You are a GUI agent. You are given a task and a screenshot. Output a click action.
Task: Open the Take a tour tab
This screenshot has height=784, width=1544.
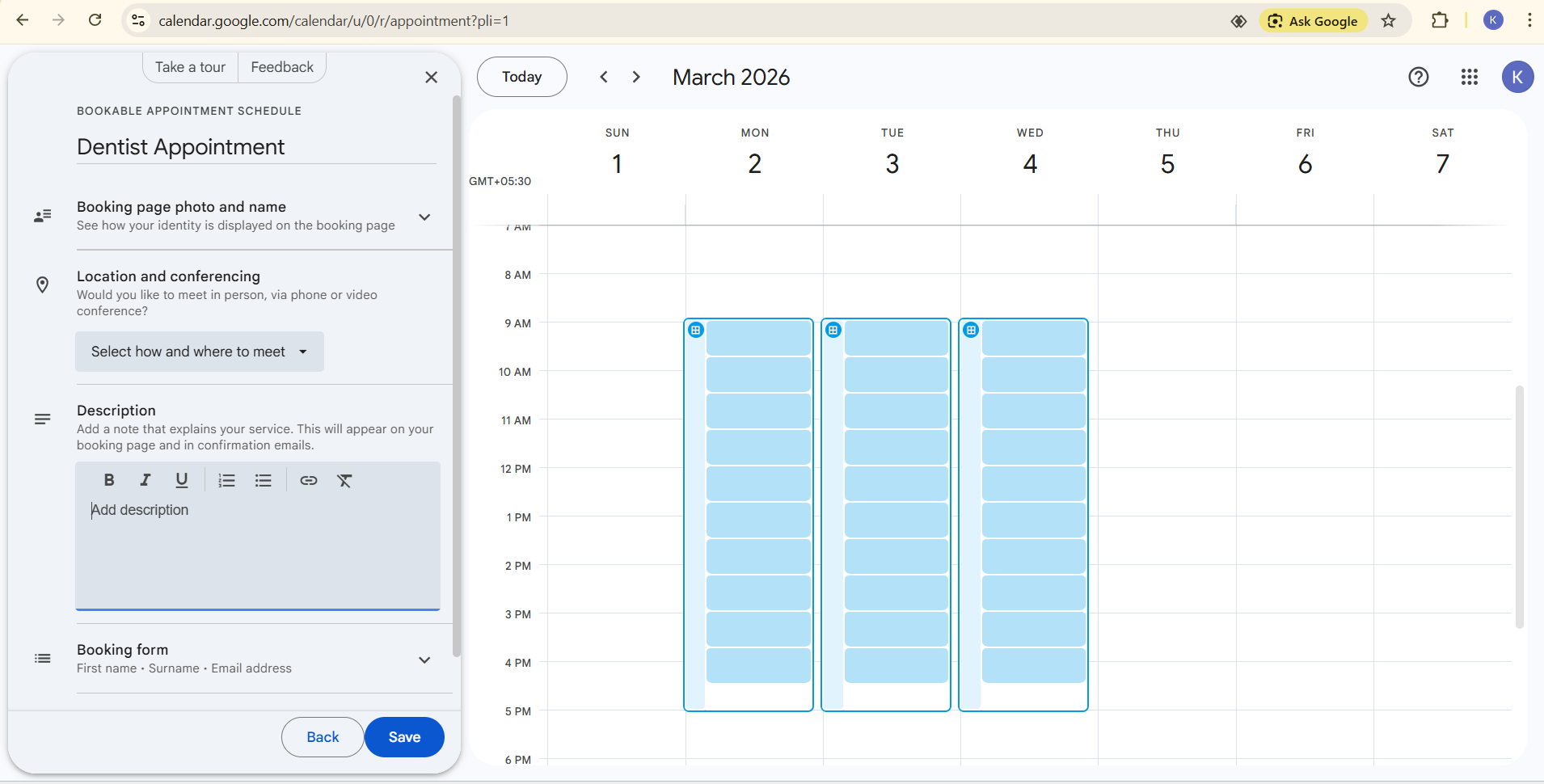point(190,67)
